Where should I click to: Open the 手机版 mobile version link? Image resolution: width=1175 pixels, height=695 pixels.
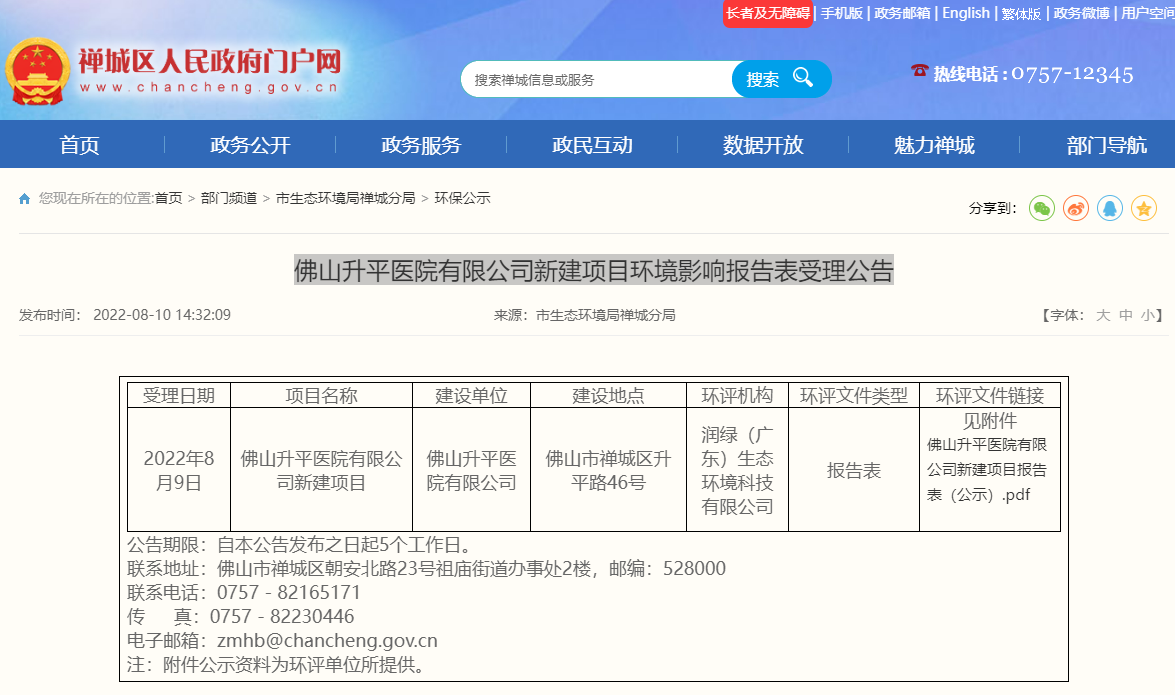[842, 13]
